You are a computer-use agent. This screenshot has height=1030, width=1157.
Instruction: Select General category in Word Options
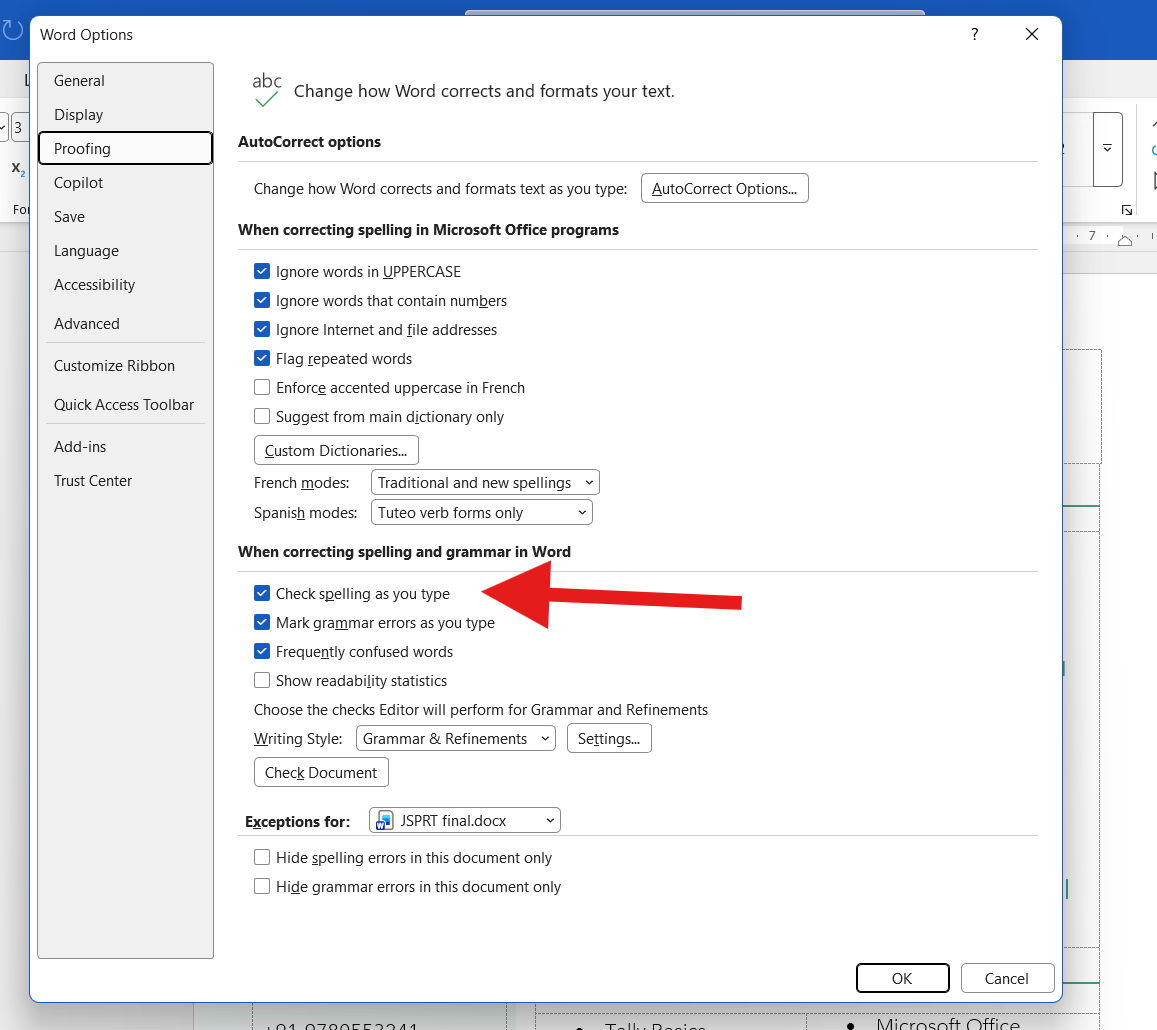click(125, 80)
